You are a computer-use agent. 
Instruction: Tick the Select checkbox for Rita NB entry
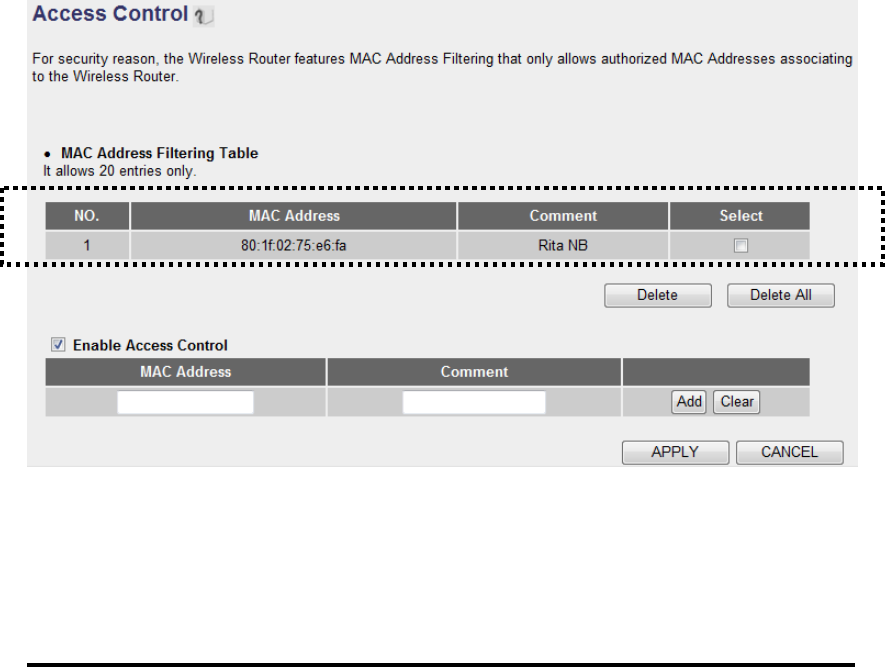click(740, 245)
